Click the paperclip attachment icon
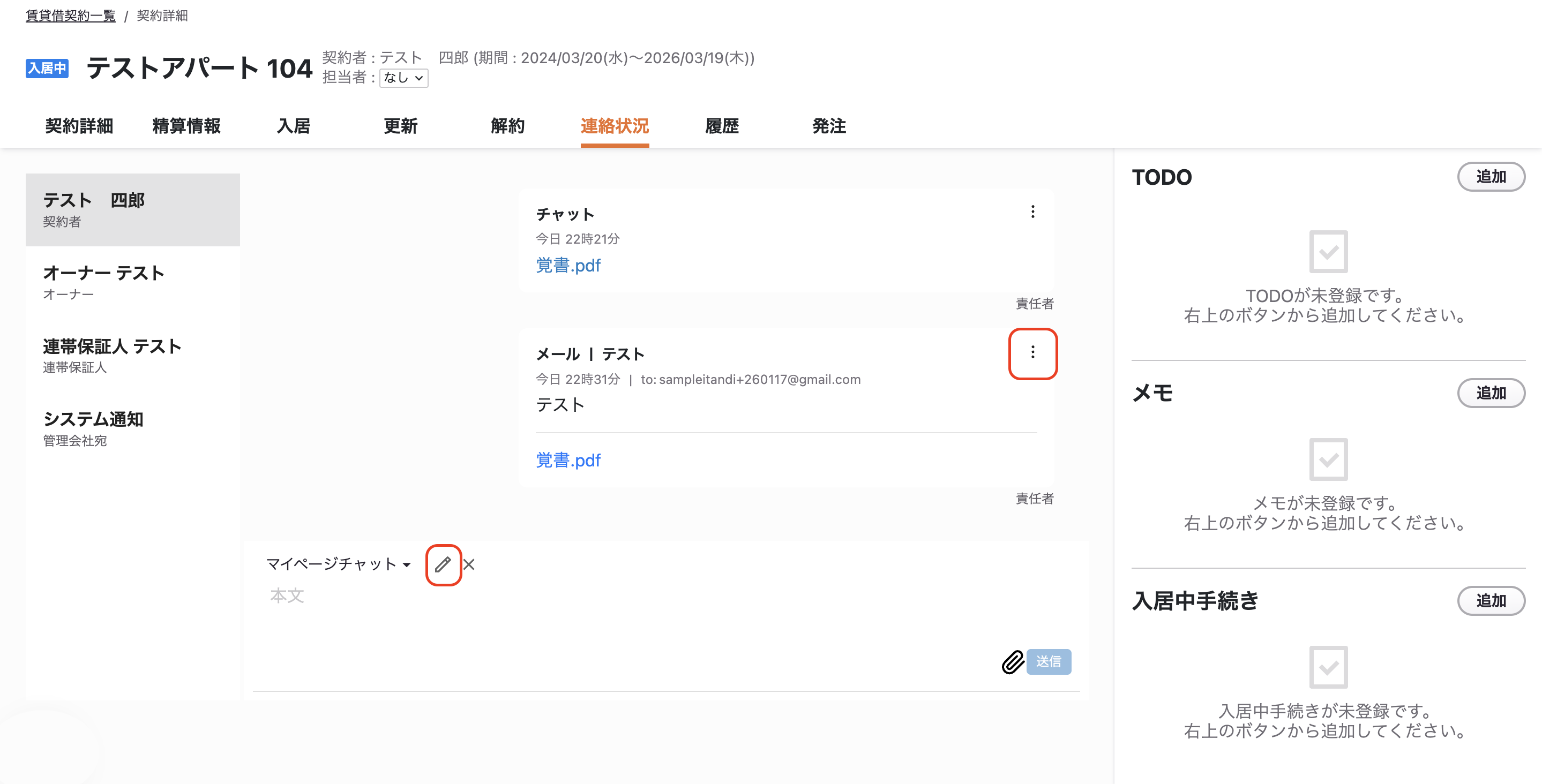Viewport: 1542px width, 784px height. [1013, 662]
